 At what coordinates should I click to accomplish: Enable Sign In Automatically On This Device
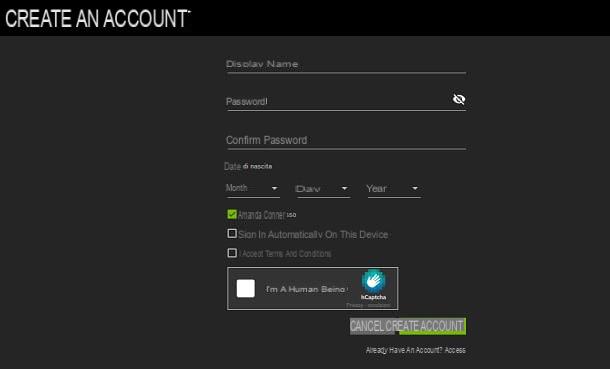[232, 233]
